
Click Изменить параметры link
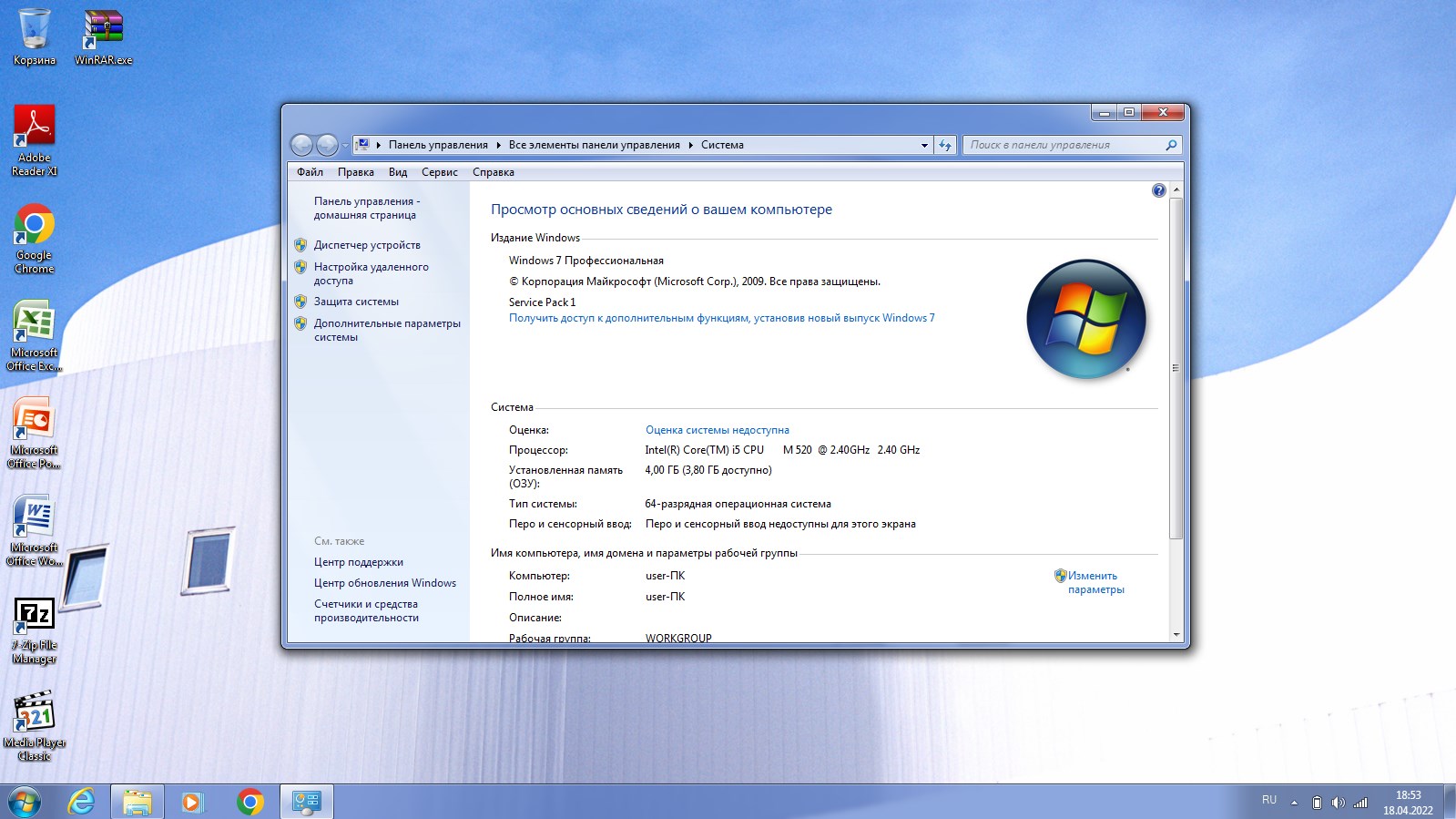1095,582
